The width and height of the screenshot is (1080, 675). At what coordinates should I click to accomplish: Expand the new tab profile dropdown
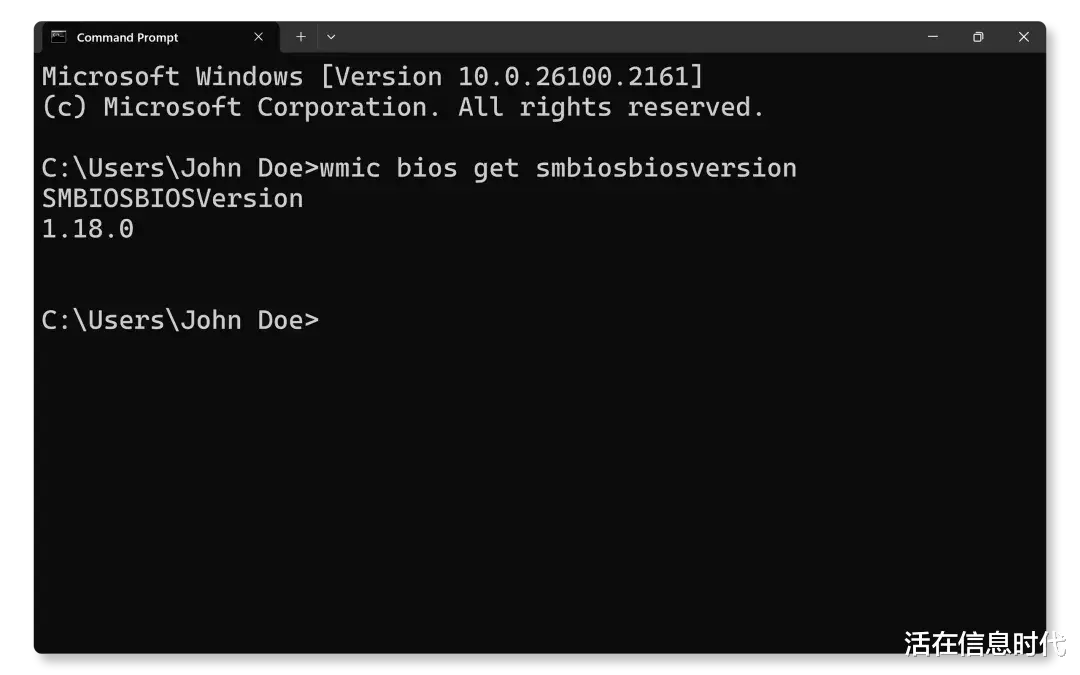[x=331, y=37]
